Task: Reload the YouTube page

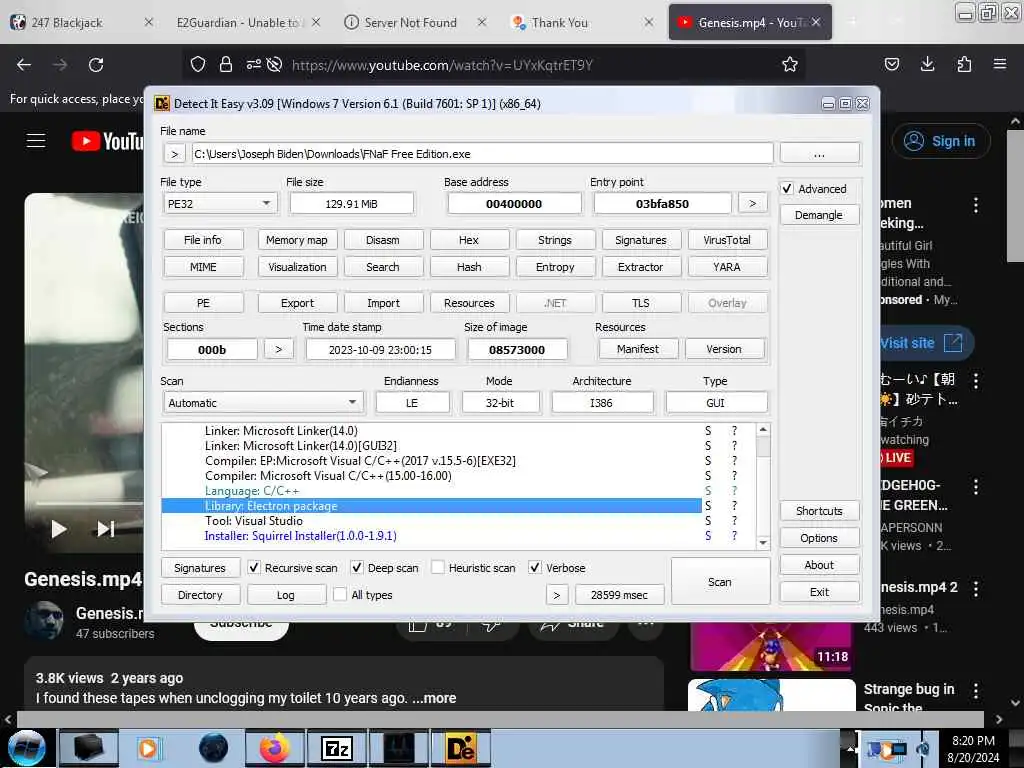Action: click(96, 65)
